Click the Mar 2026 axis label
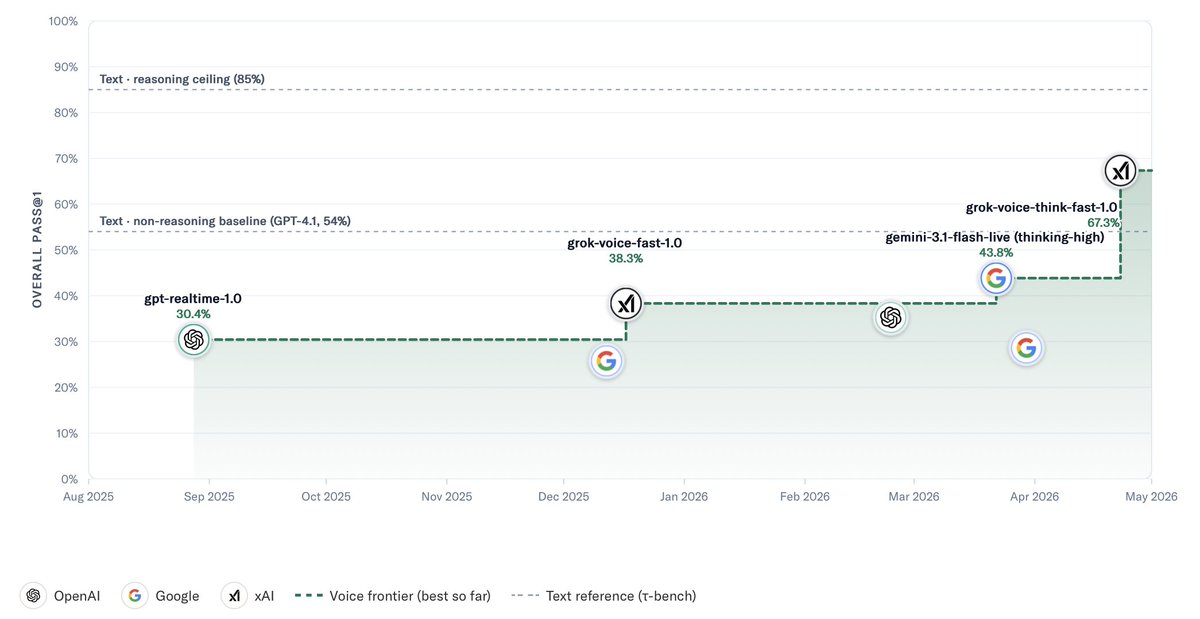 [x=912, y=496]
